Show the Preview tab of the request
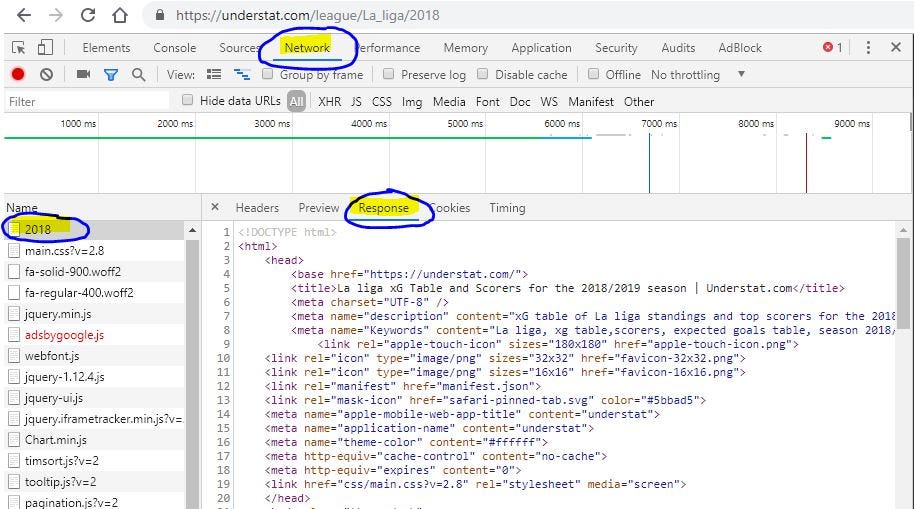 tap(318, 208)
